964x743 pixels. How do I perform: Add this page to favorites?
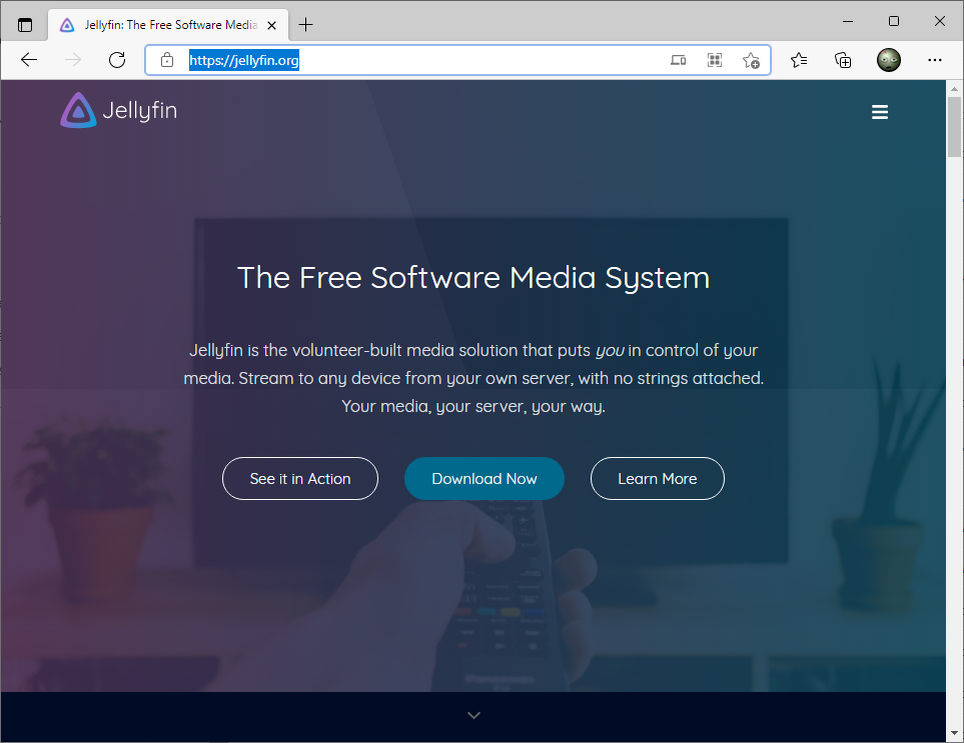point(751,60)
